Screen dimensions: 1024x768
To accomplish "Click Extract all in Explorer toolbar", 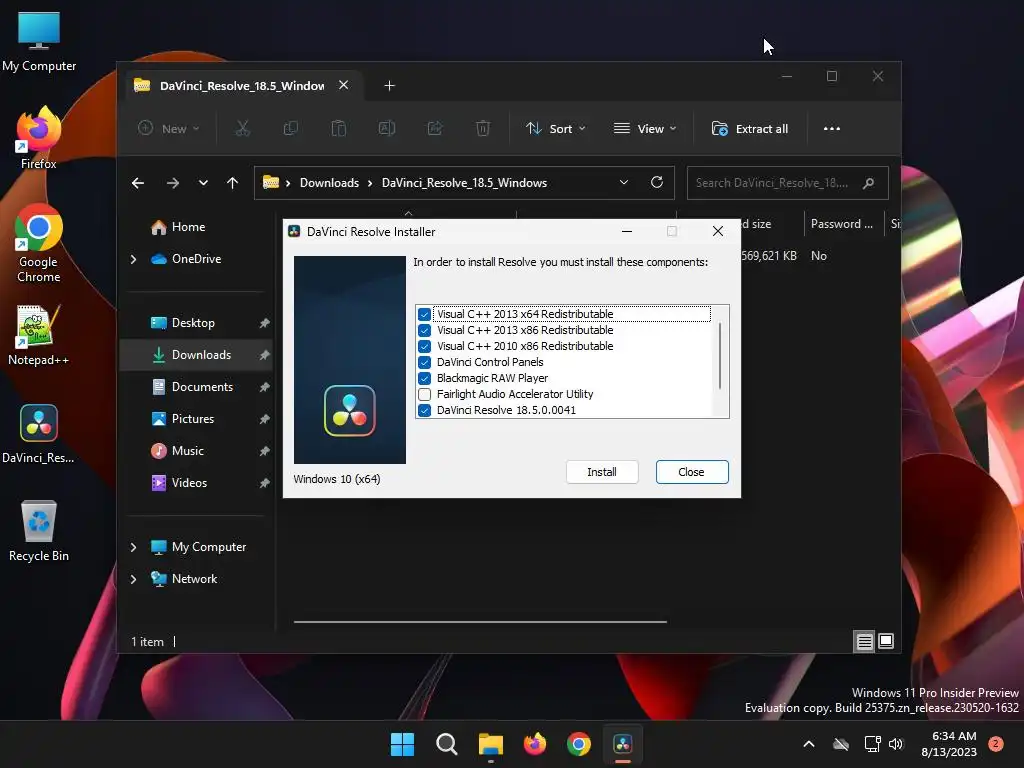I will pos(750,129).
